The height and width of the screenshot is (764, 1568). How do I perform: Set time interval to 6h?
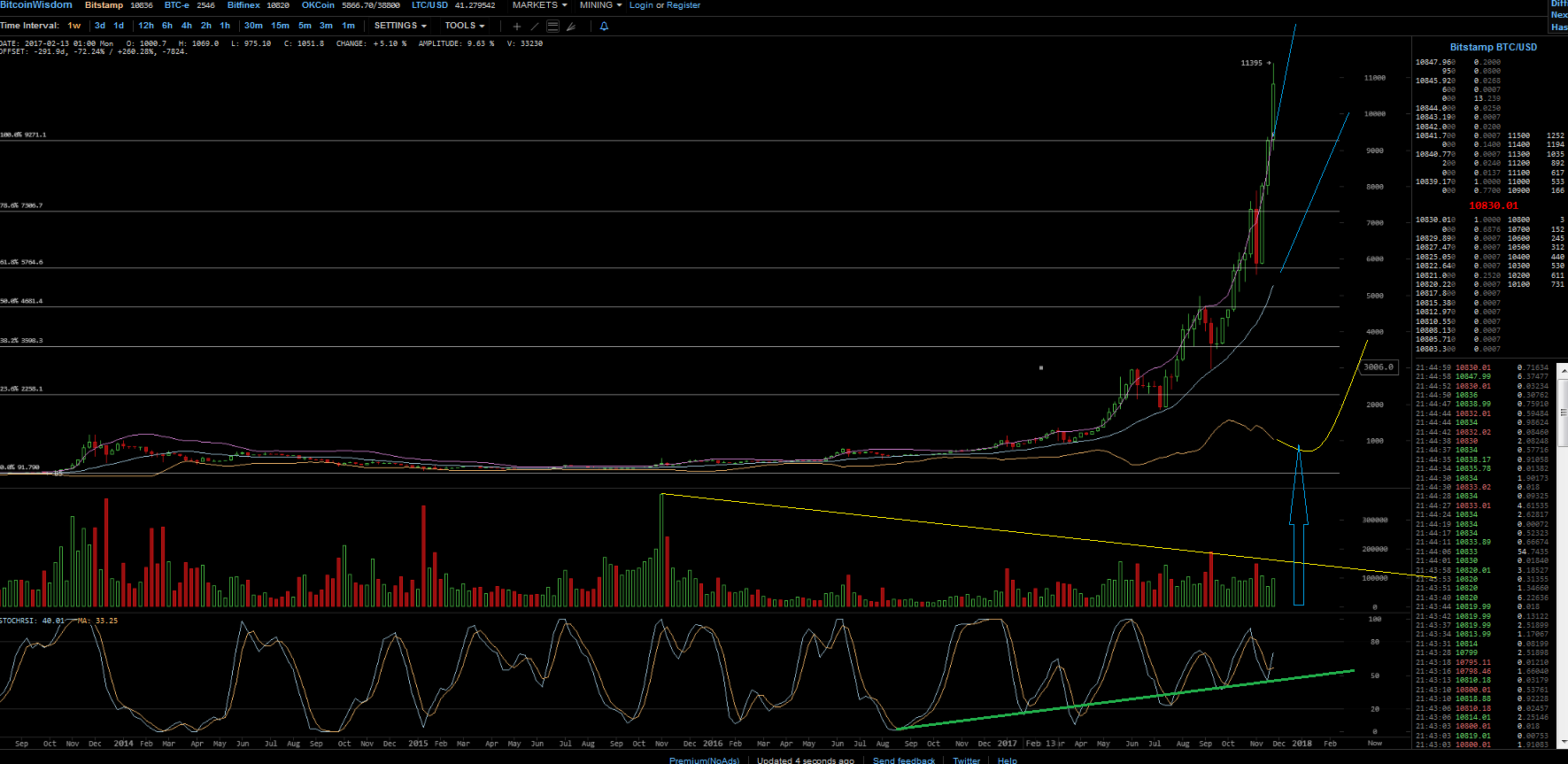pos(167,26)
